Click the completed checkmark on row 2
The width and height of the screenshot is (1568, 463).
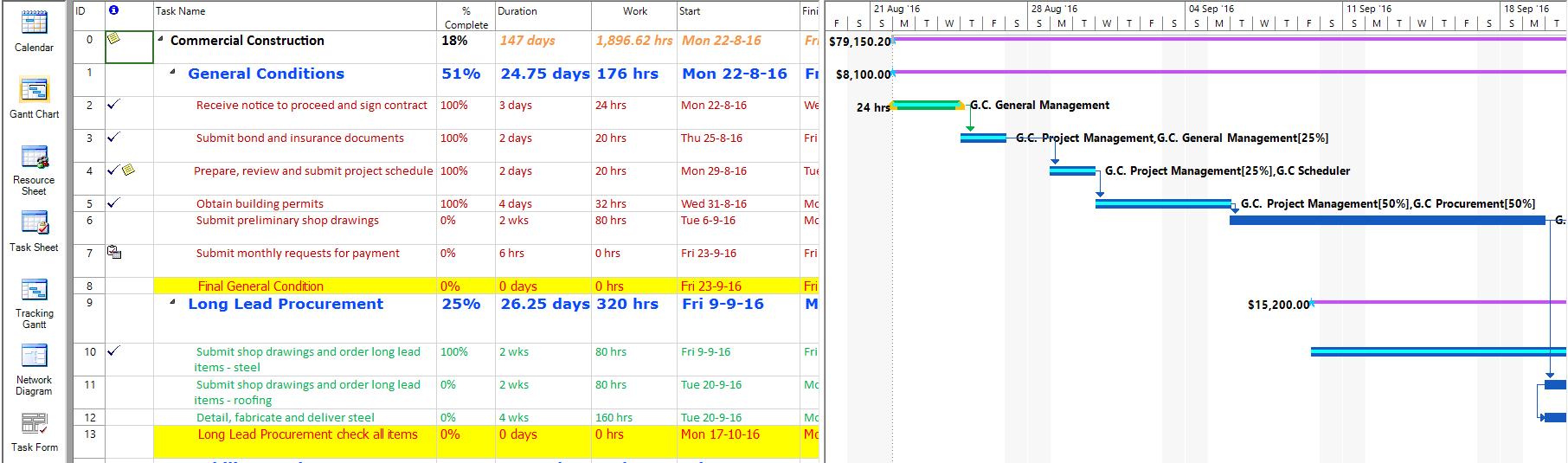(x=113, y=105)
